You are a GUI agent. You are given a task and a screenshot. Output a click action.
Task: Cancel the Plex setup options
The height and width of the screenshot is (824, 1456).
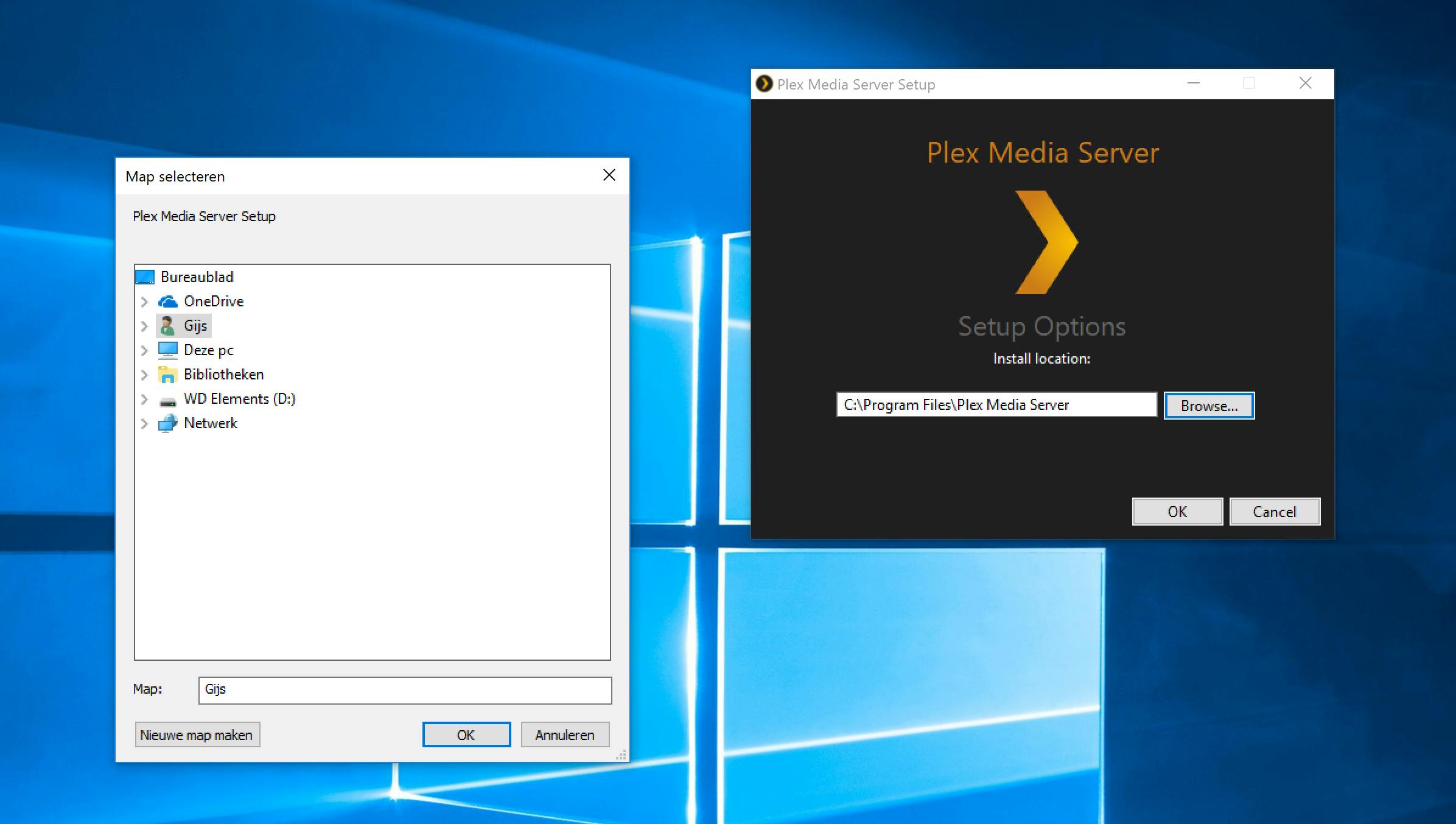tap(1274, 512)
